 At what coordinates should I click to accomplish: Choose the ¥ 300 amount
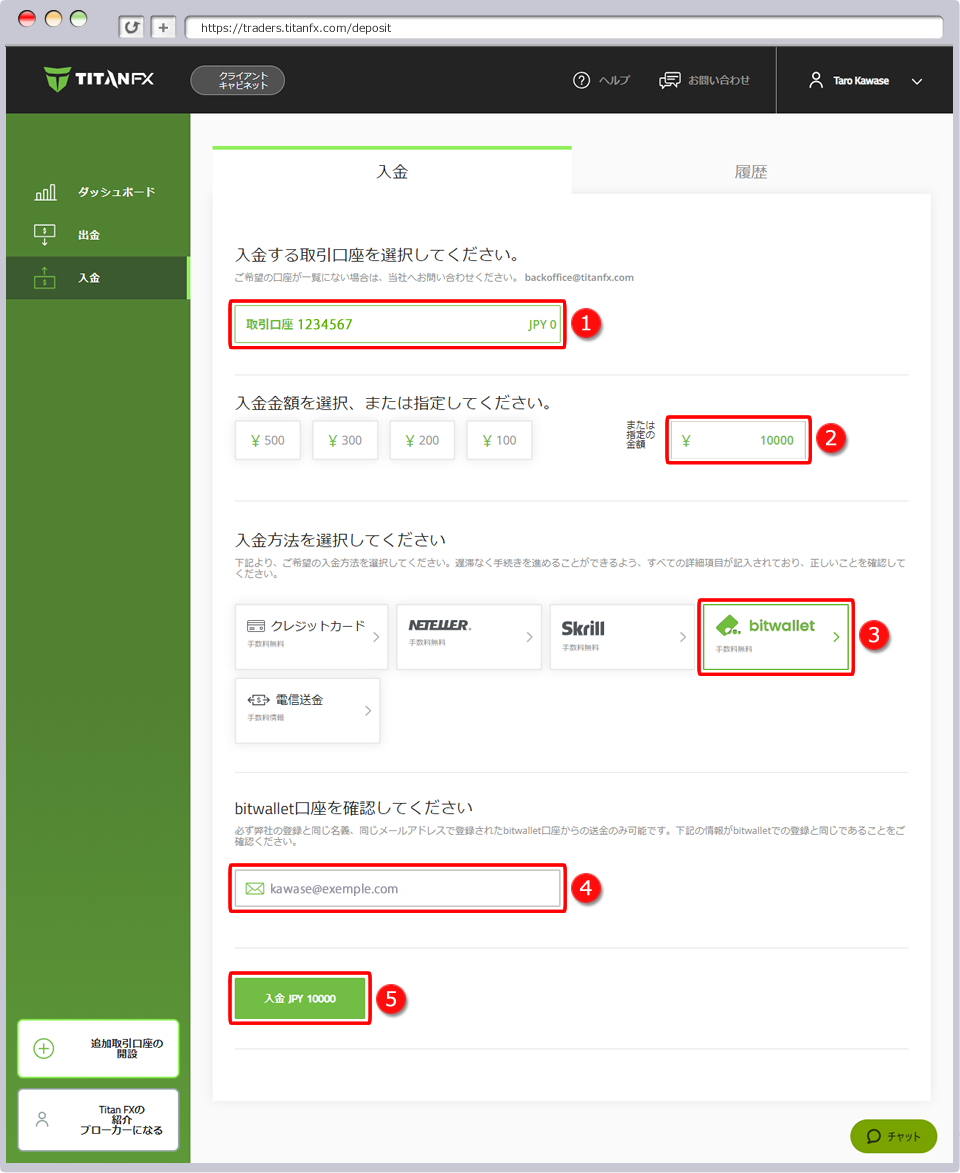345,441
